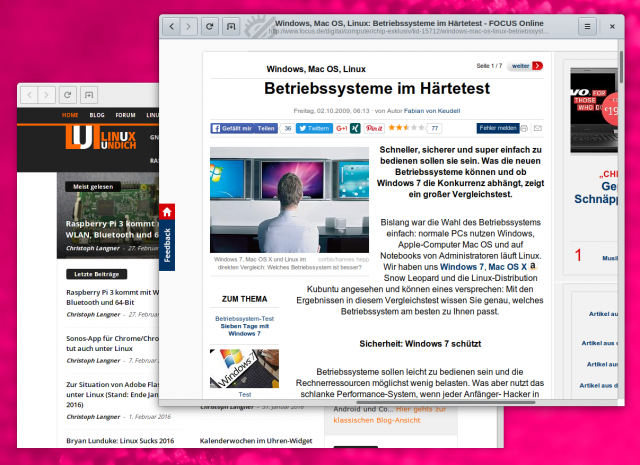Open 'Bryan Lunduke: Linux Sucks 2016' article
Screen dimensions: 640x465
pos(120,441)
